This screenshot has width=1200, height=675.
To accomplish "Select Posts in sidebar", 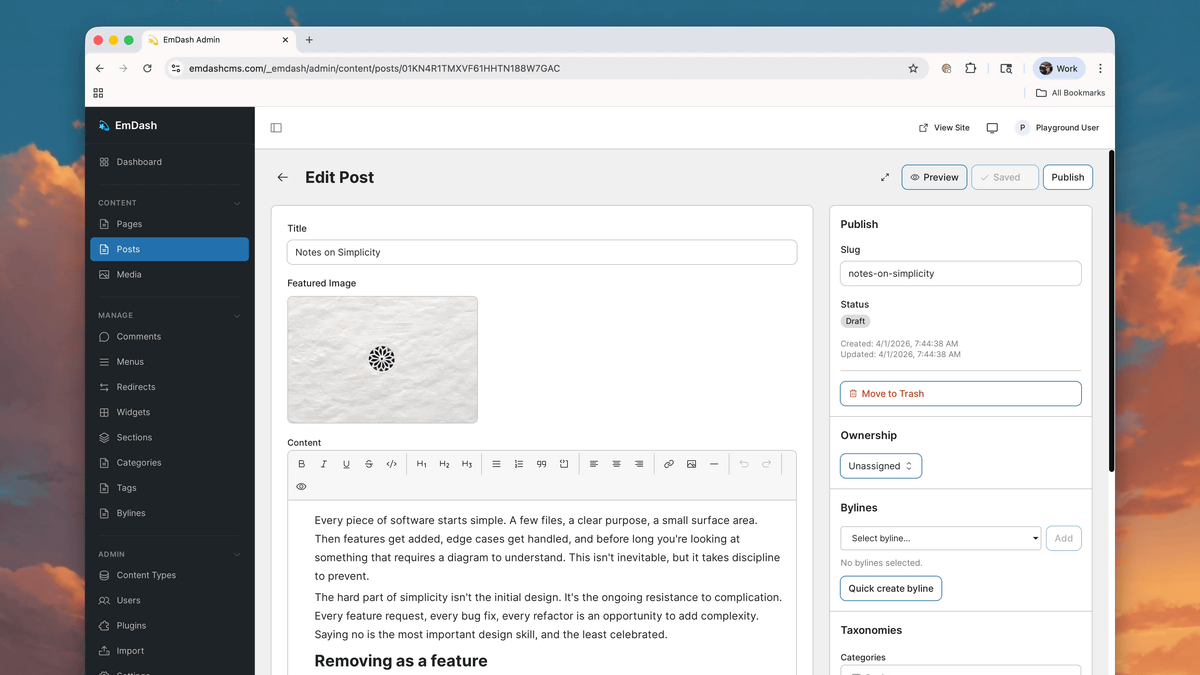I will [x=170, y=249].
